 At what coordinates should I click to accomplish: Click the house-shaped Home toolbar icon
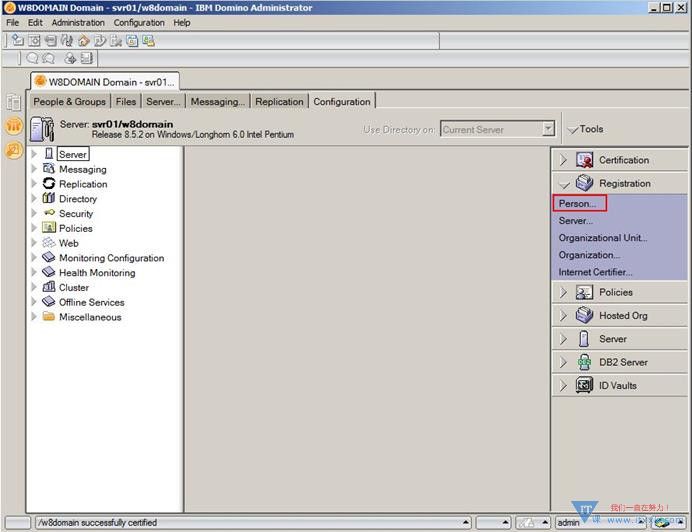click(x=83, y=41)
